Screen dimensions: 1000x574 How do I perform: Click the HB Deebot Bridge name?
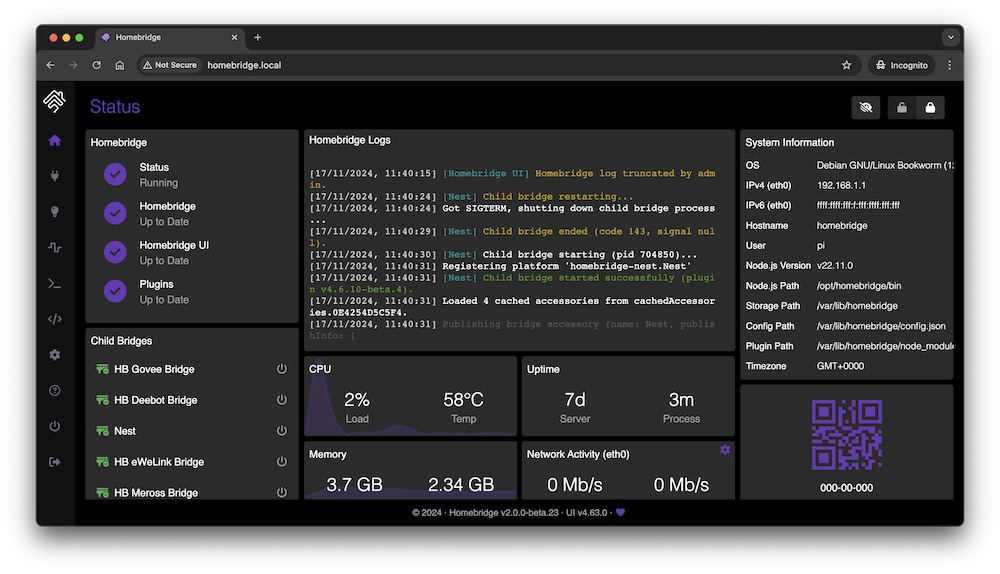(x=156, y=400)
